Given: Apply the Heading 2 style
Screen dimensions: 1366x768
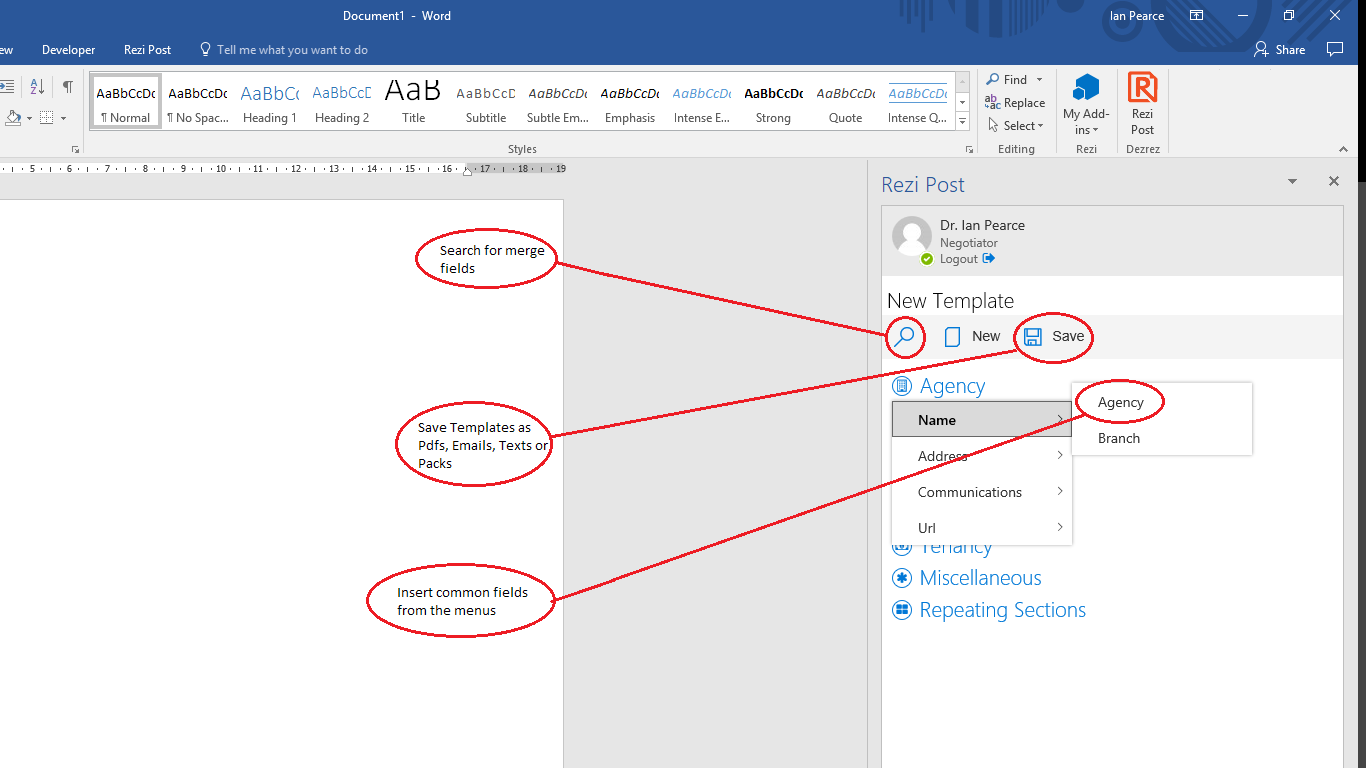Looking at the screenshot, I should pos(342,103).
